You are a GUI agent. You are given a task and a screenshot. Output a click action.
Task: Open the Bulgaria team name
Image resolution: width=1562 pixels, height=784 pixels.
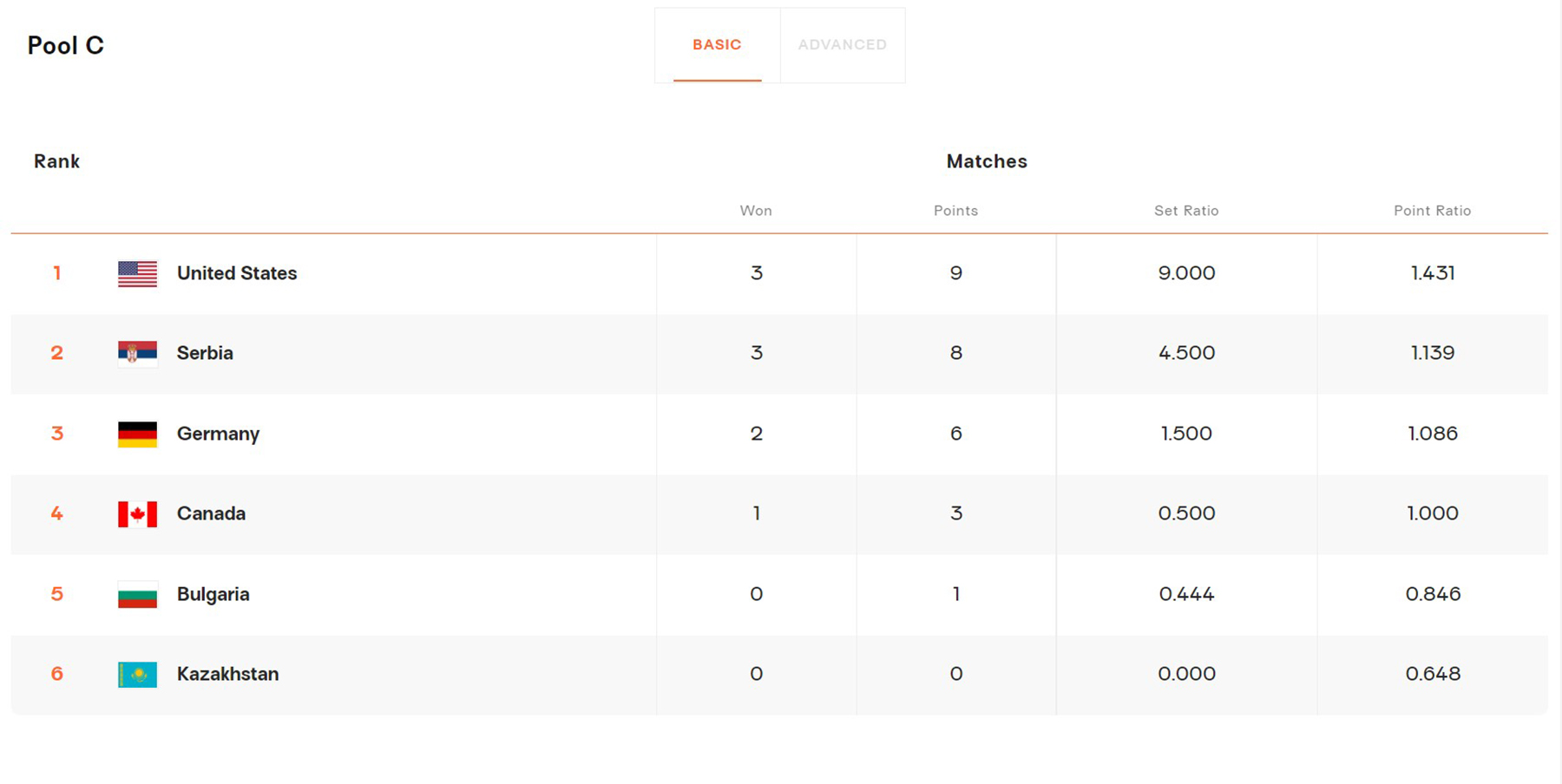pos(213,594)
